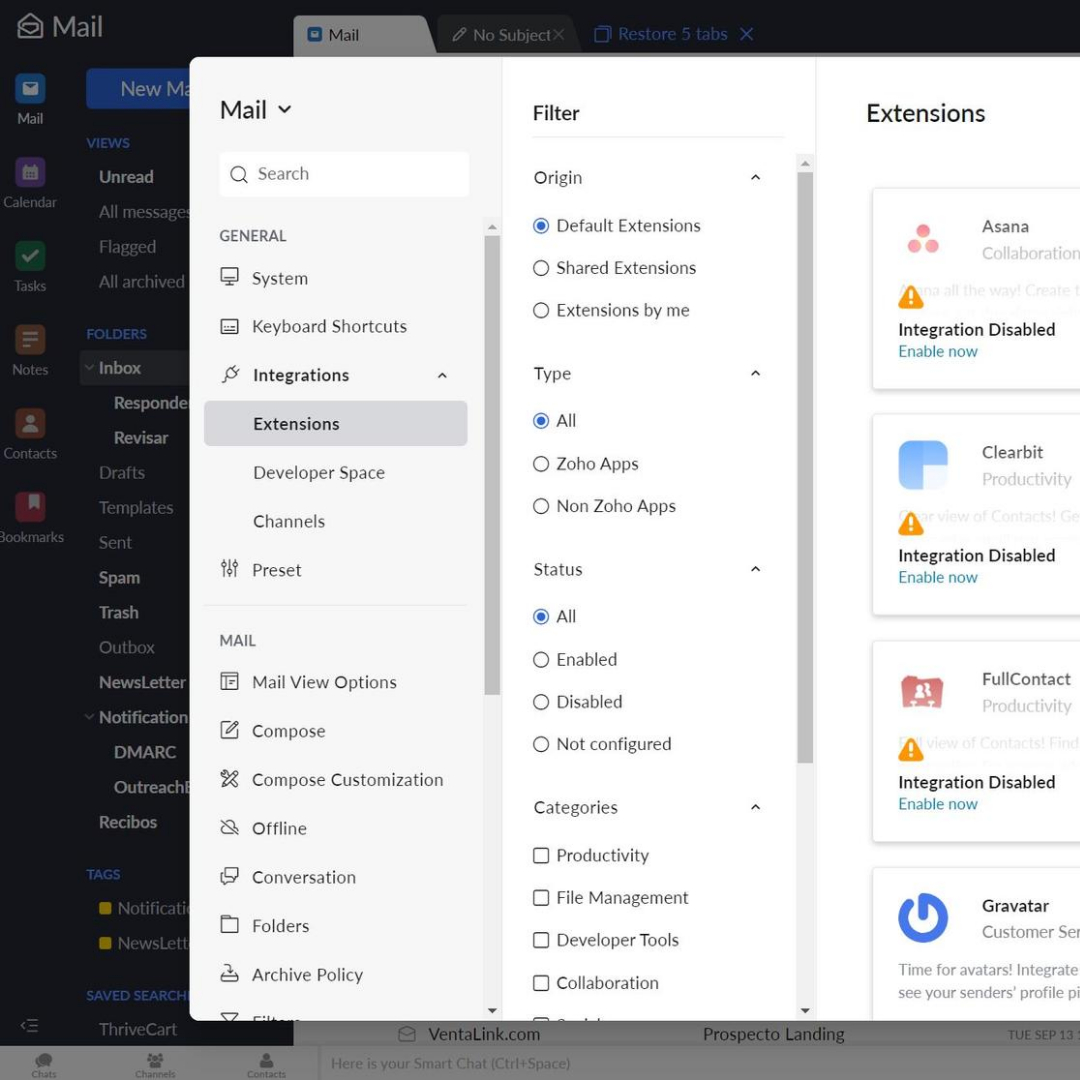
Task: Click Enable now for Clearbit
Action: point(937,577)
